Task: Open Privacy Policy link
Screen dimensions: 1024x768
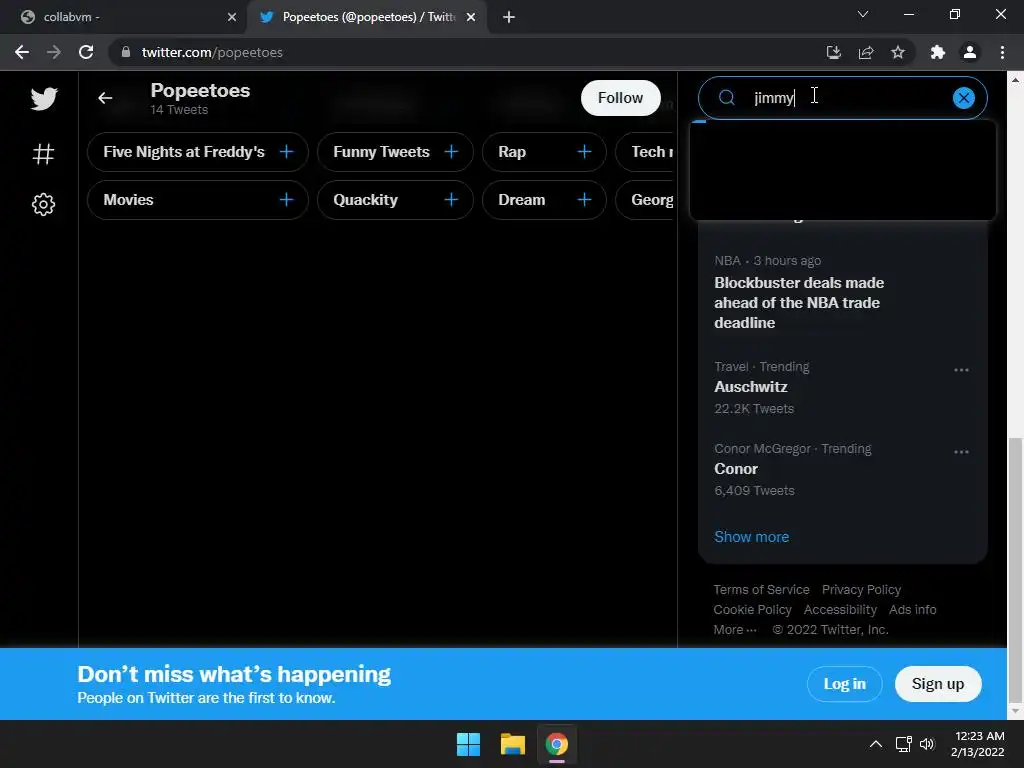Action: pos(861,590)
